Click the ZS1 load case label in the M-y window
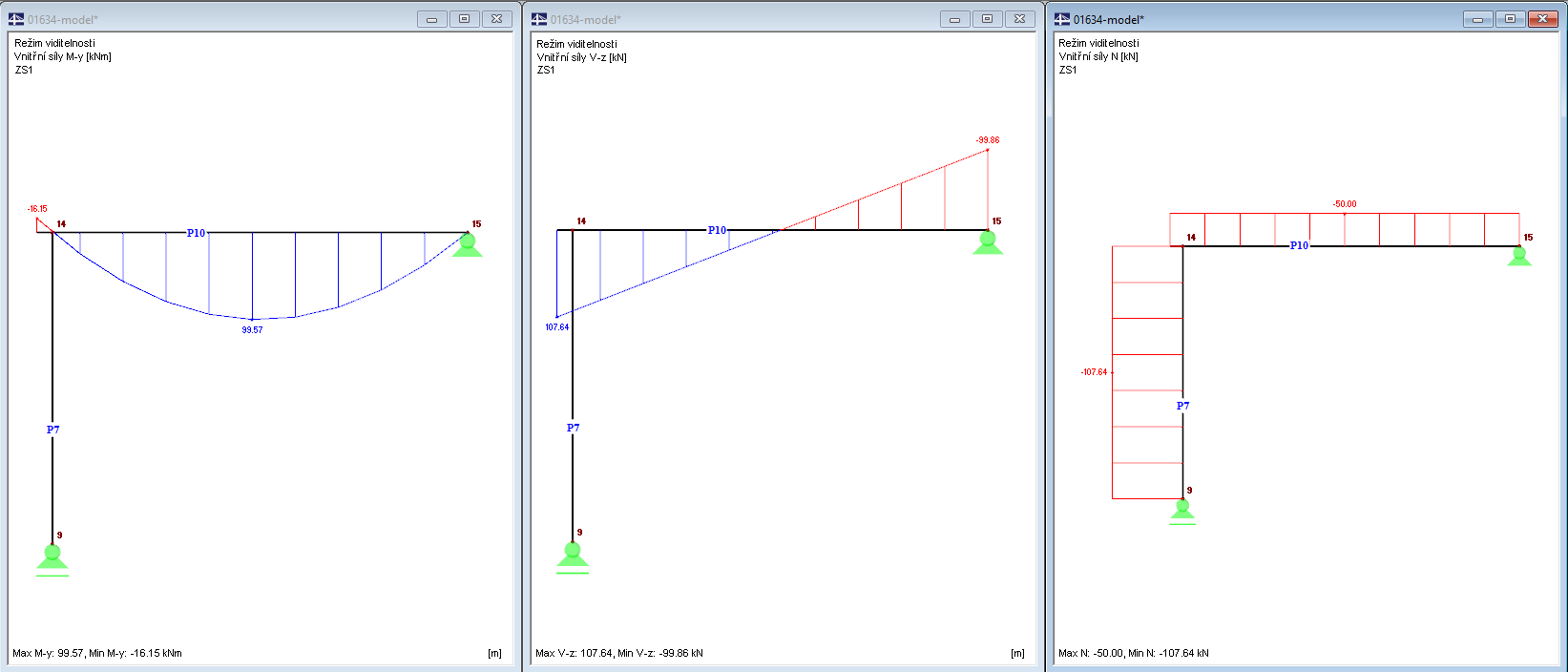Viewport: 1568px width, 672px height. [24, 70]
